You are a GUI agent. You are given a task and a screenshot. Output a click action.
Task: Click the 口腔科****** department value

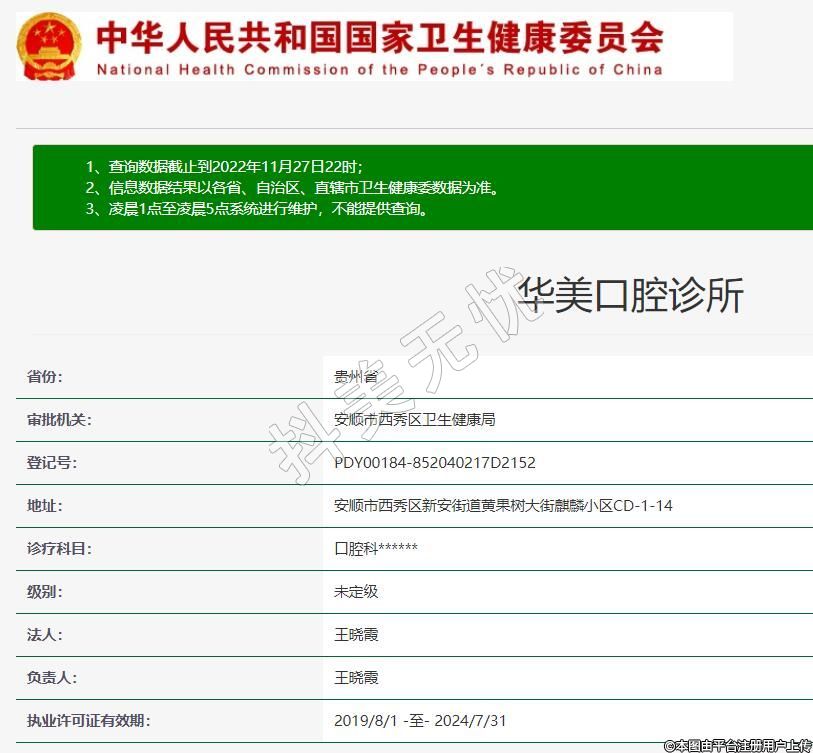coord(376,549)
